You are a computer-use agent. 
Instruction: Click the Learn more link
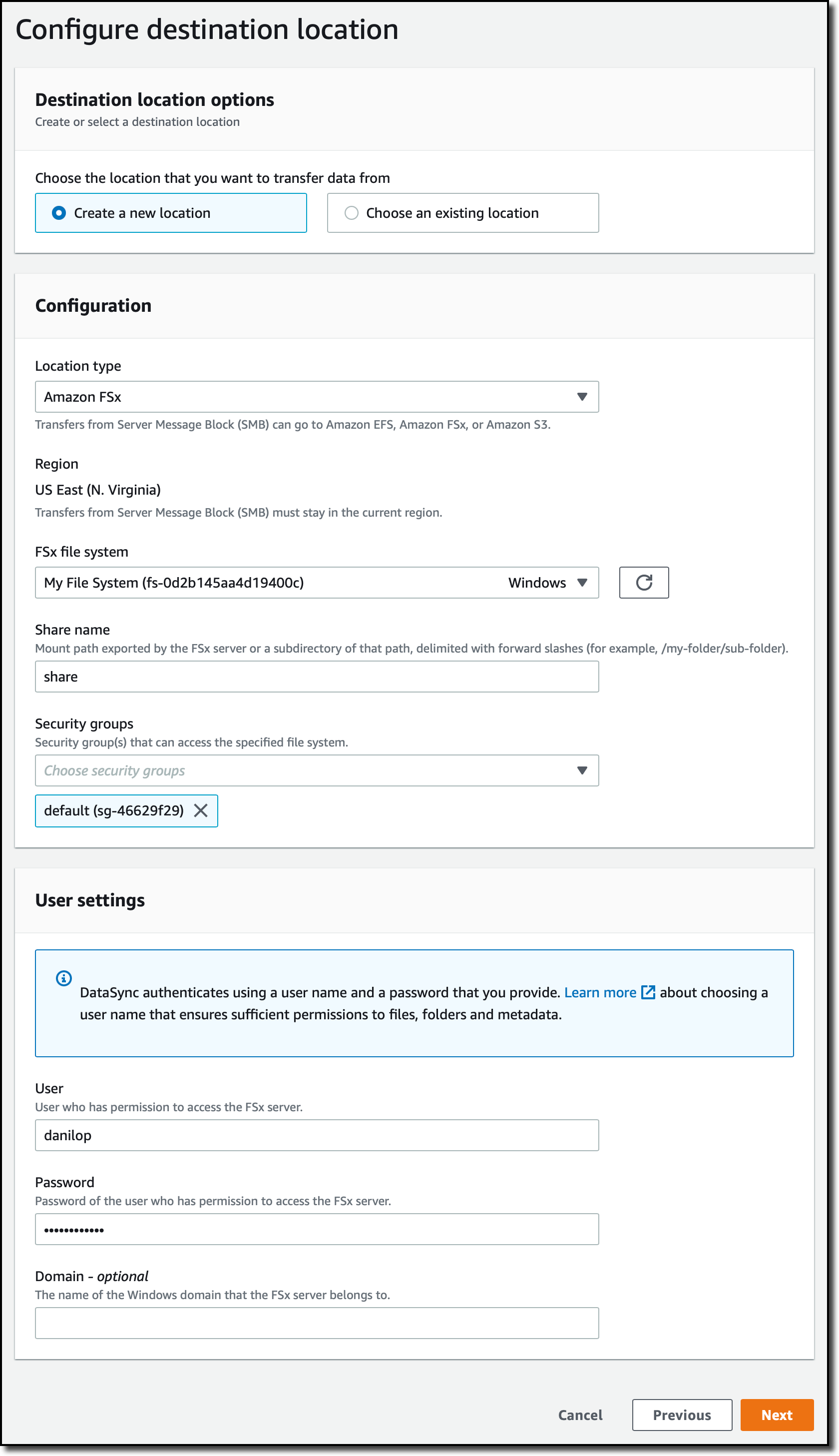click(x=600, y=992)
